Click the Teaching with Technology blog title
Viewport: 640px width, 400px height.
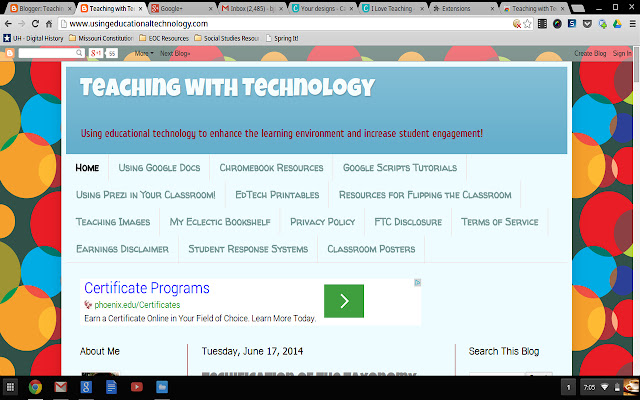pyautogui.click(x=227, y=87)
